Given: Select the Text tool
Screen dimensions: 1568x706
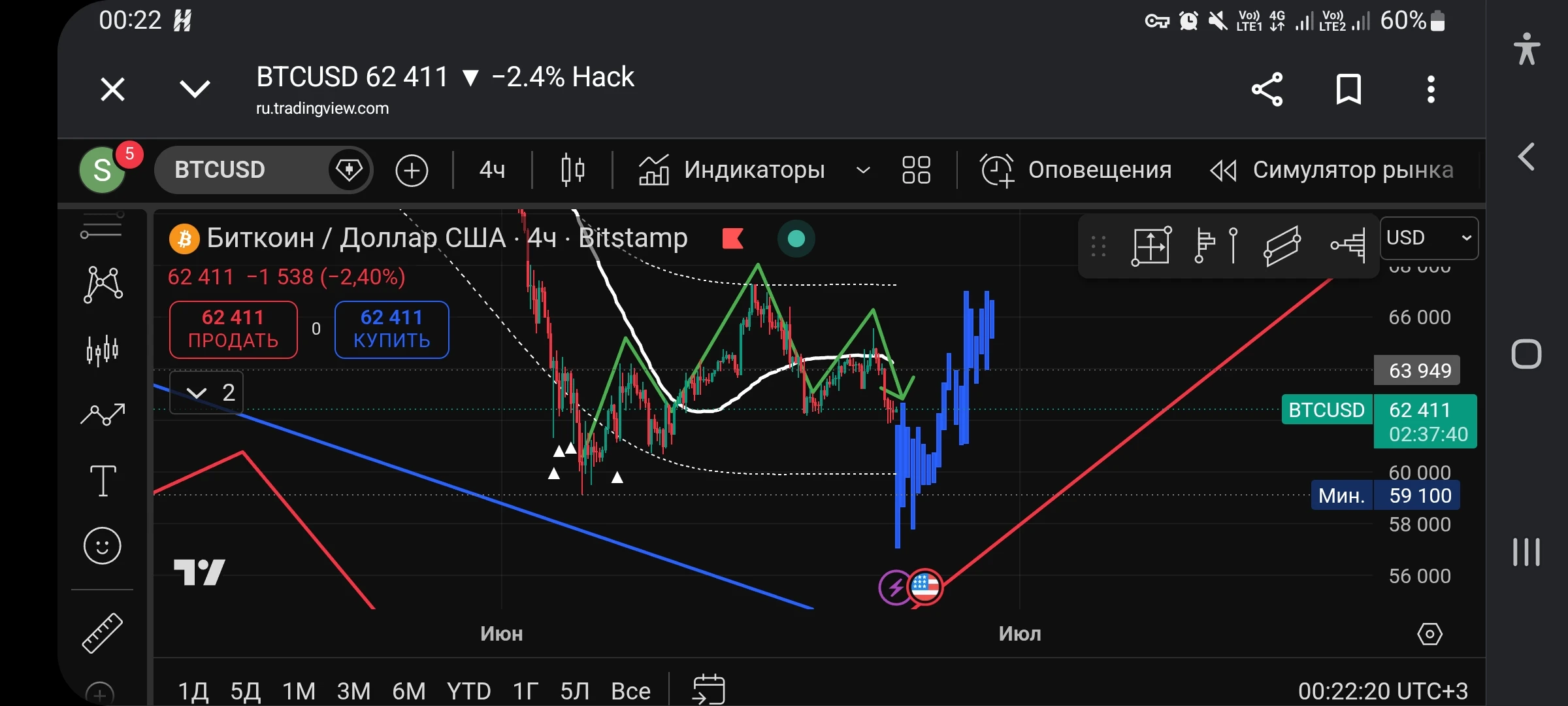Looking at the screenshot, I should [103, 480].
